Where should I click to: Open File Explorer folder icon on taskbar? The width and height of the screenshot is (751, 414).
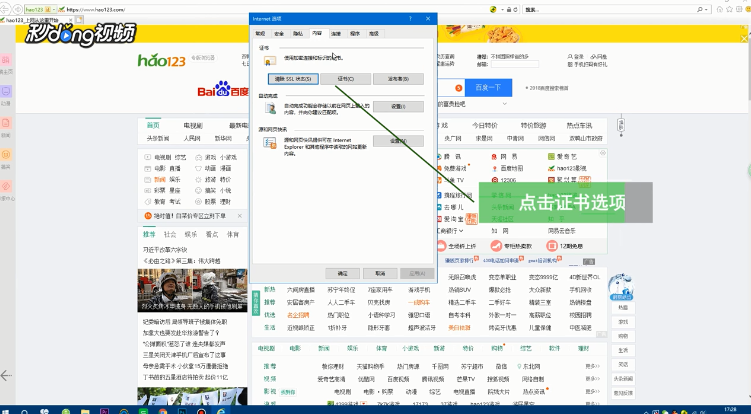[85, 411]
